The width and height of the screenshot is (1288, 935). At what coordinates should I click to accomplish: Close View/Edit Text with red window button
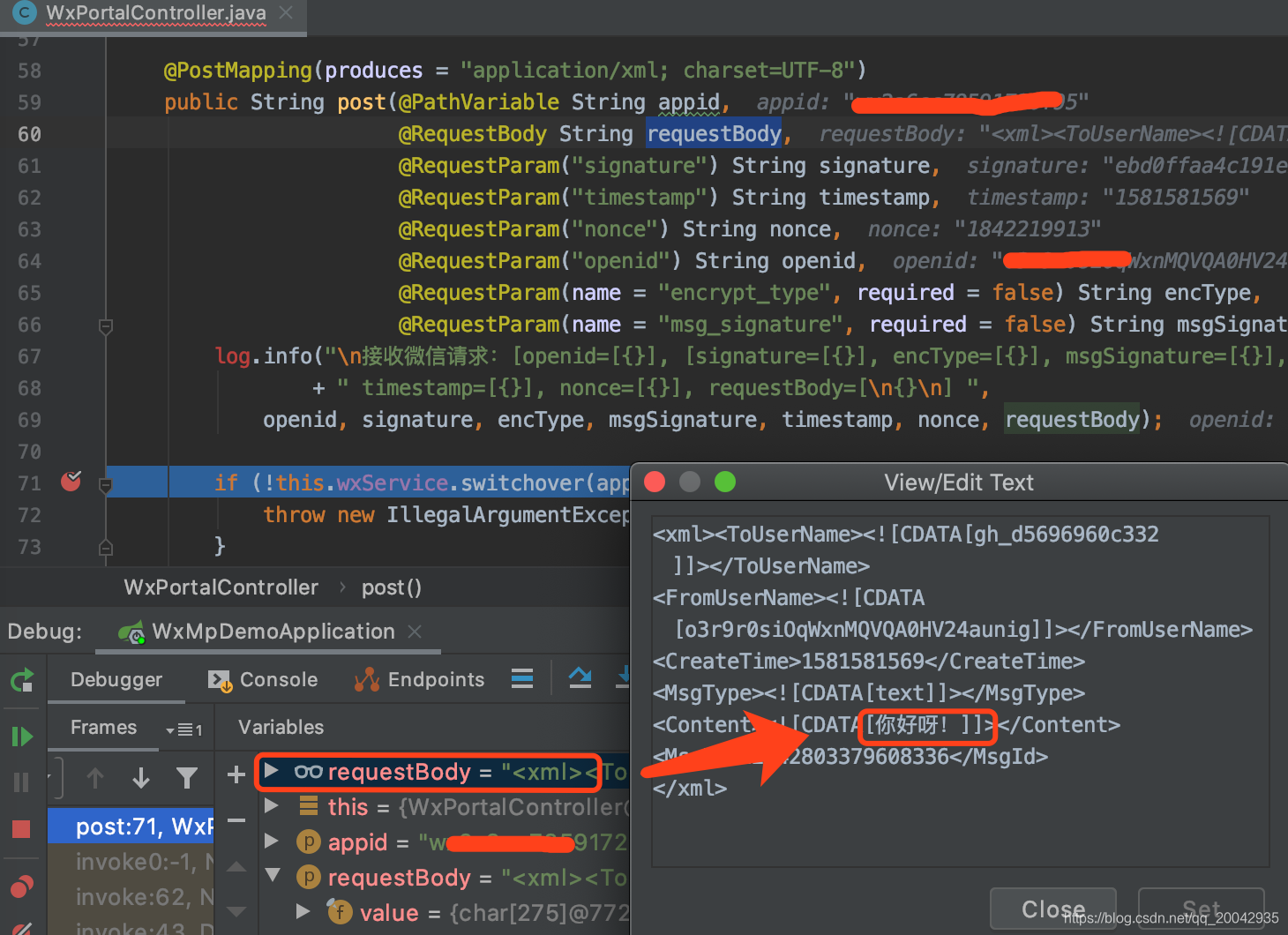click(655, 482)
